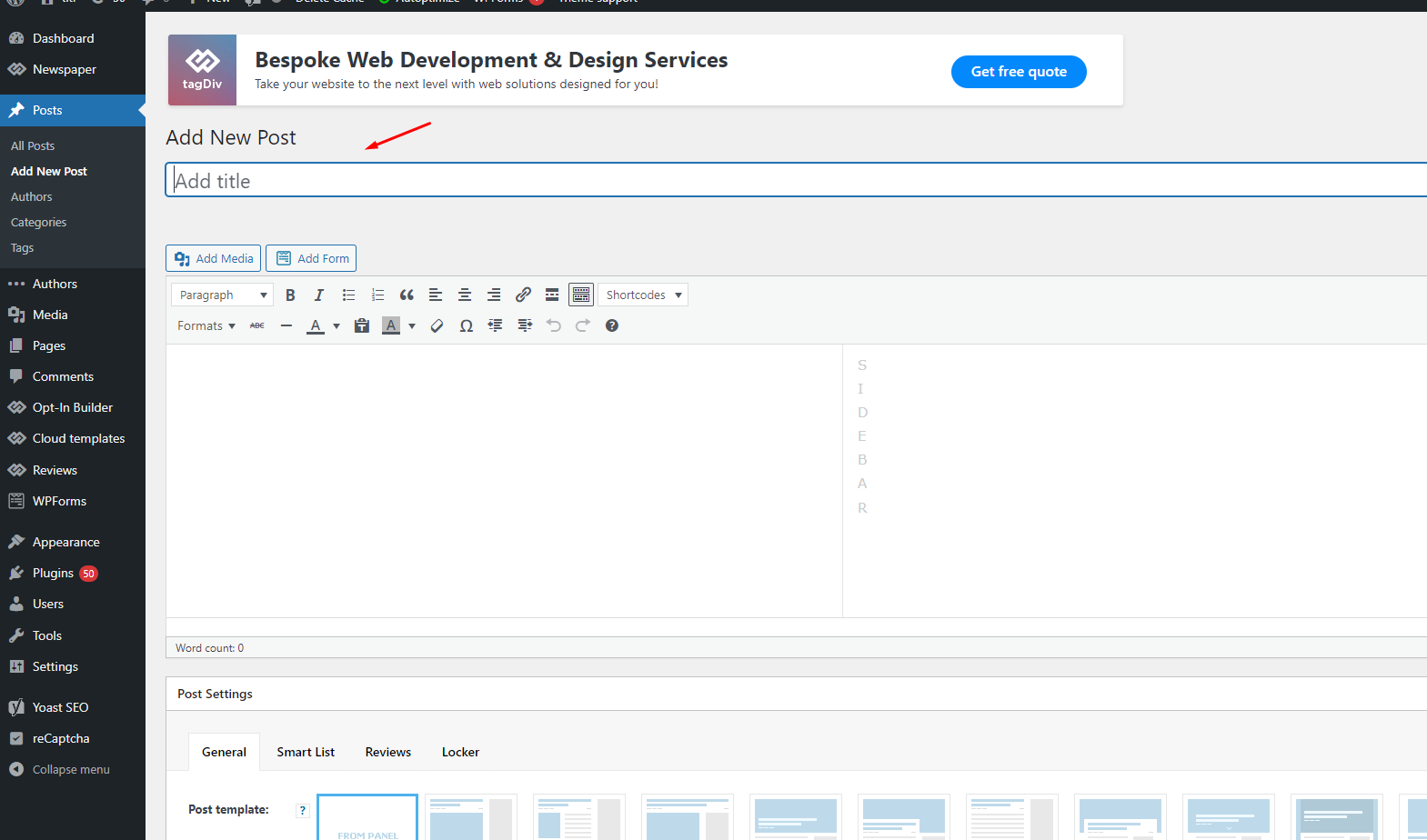The width and height of the screenshot is (1427, 840).
Task: Open the background color picker arrow
Action: (412, 325)
